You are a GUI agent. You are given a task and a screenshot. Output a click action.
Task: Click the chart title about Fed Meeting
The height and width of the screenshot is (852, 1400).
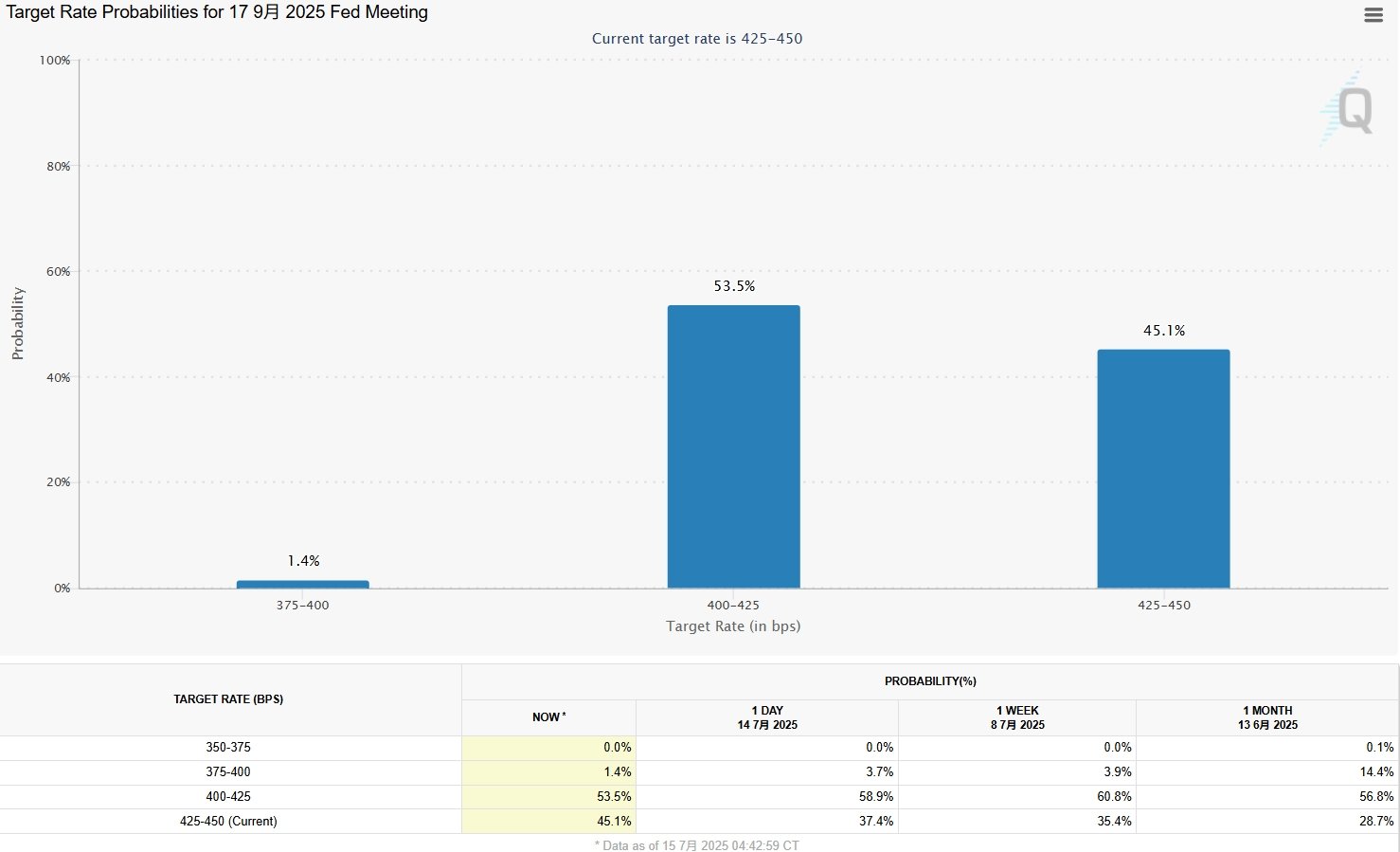coord(217,12)
